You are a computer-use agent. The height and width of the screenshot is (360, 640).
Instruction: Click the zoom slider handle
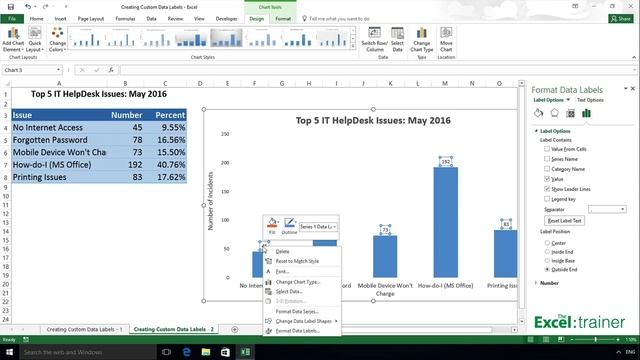tap(596, 340)
